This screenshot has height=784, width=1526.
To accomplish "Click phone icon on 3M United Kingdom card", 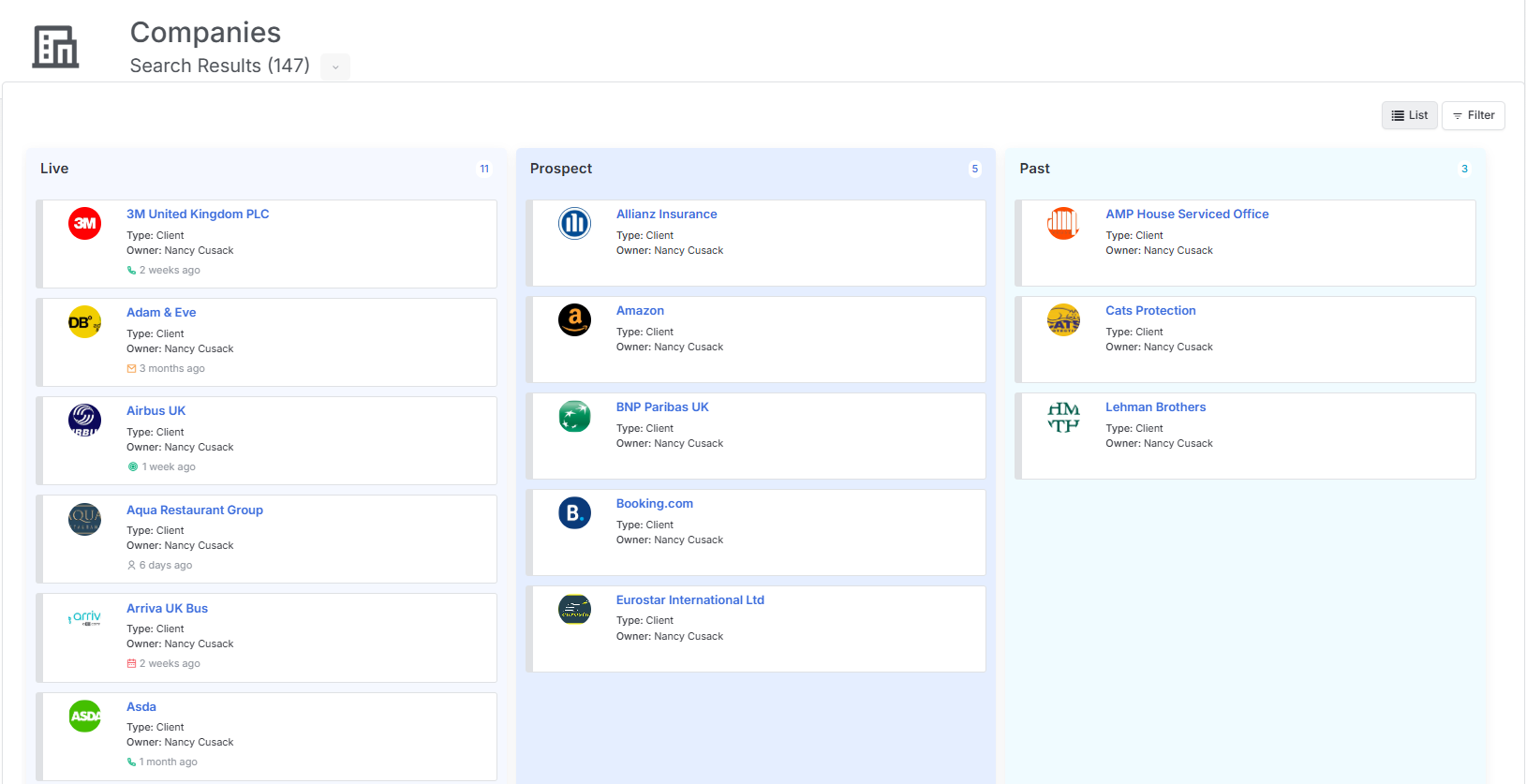I will click(x=131, y=271).
